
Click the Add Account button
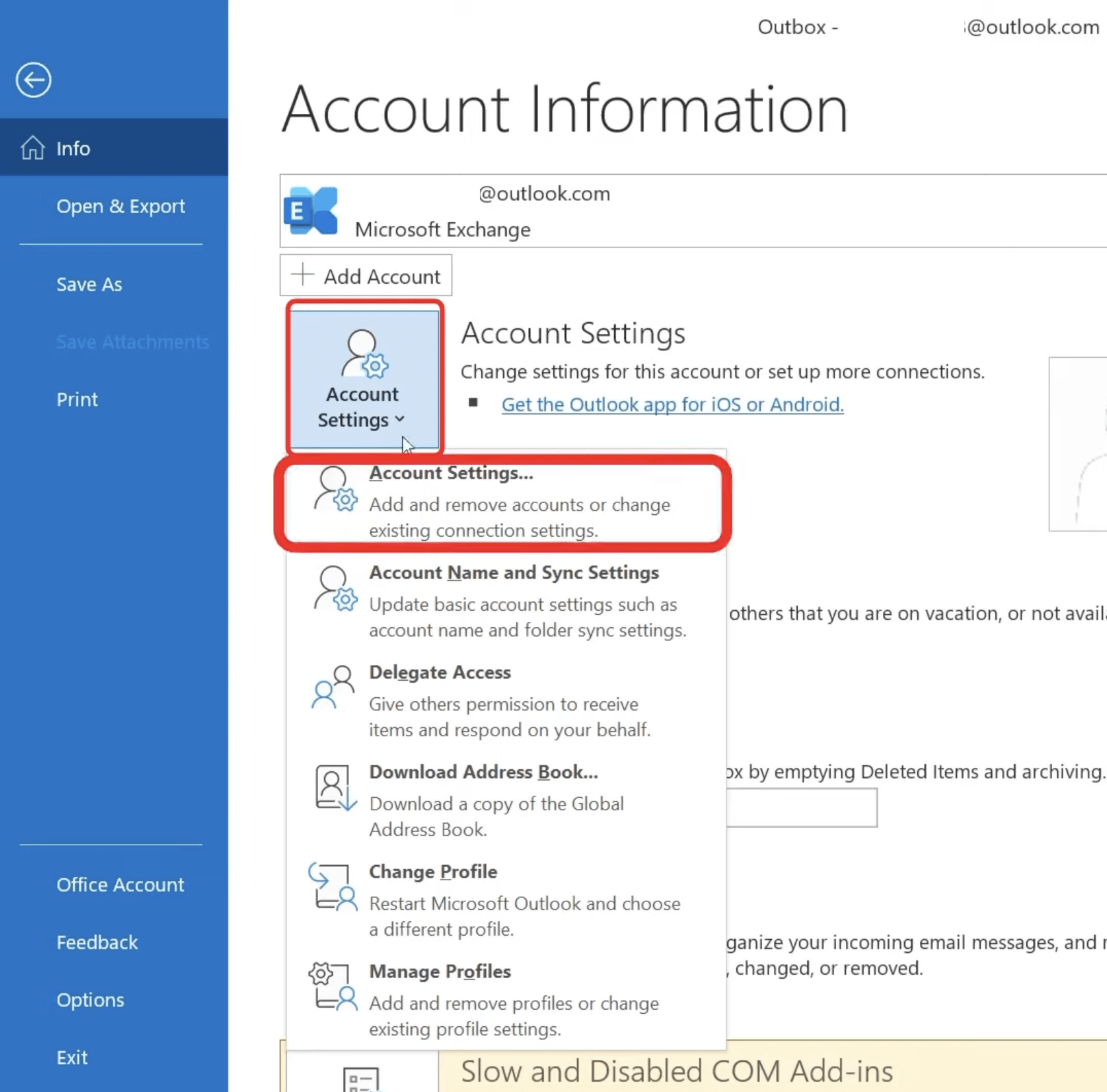[365, 276]
